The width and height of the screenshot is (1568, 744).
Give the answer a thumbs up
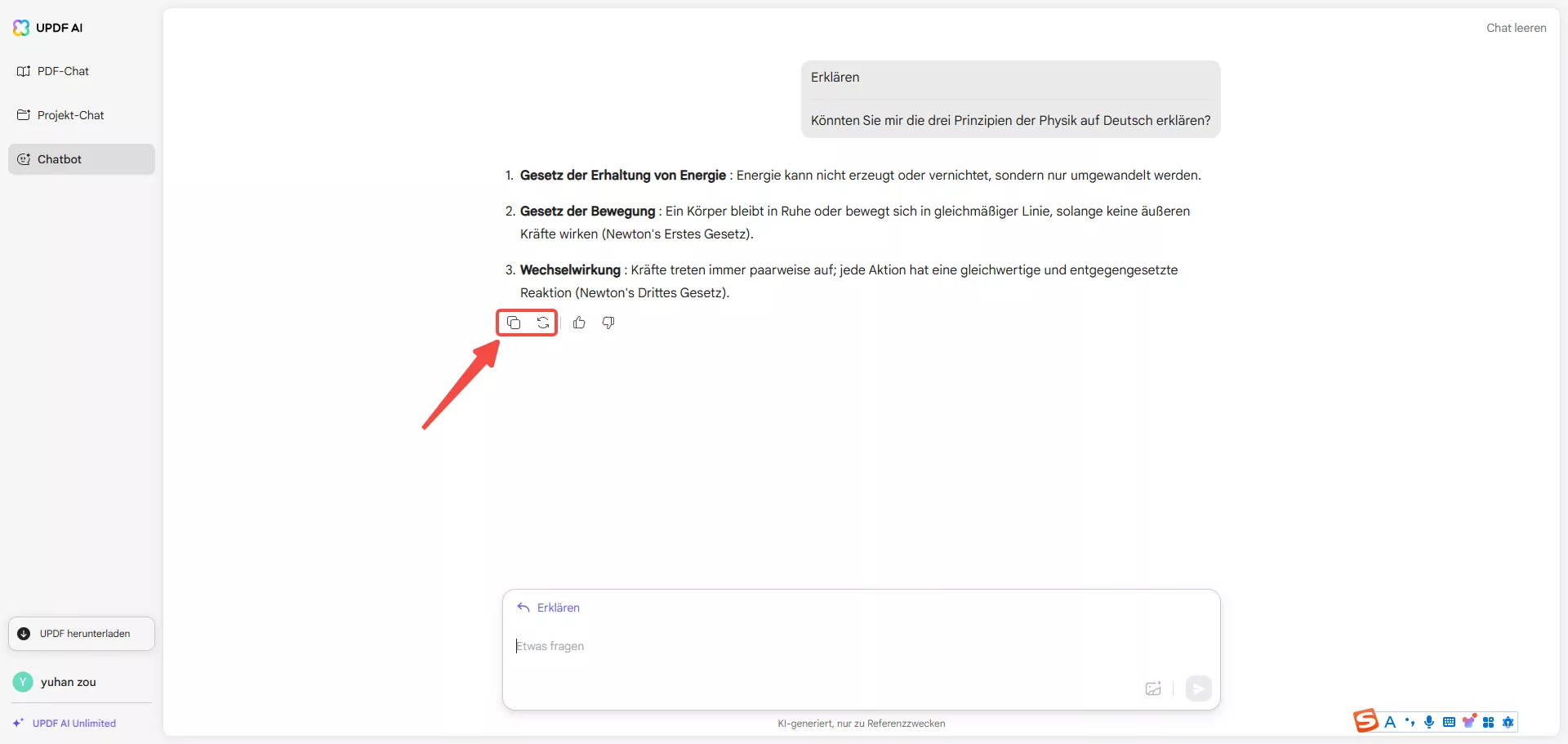579,323
